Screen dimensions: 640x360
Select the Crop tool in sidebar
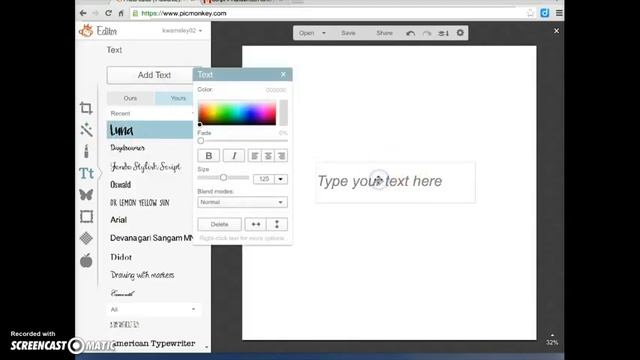click(x=86, y=108)
